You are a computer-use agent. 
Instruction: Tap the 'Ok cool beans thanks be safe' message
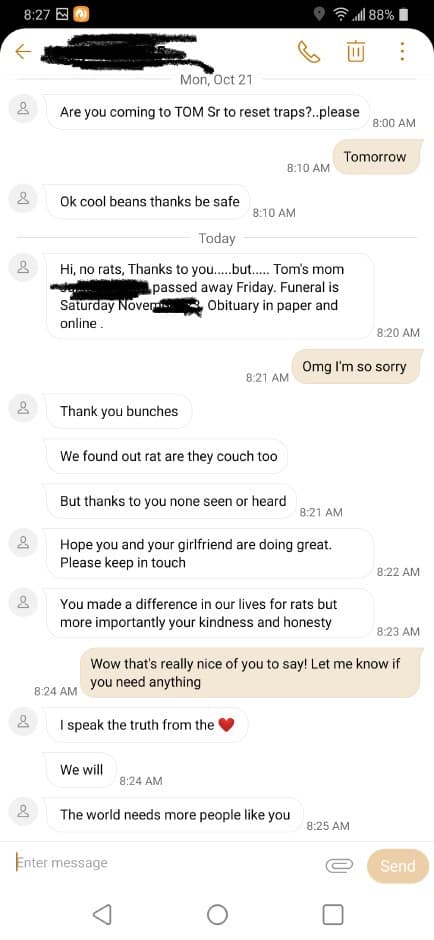[147, 201]
